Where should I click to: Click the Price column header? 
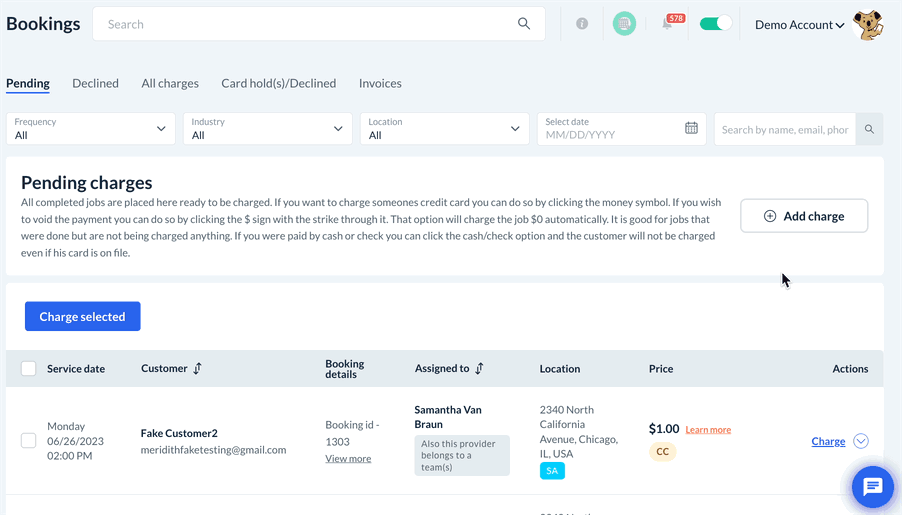(661, 369)
